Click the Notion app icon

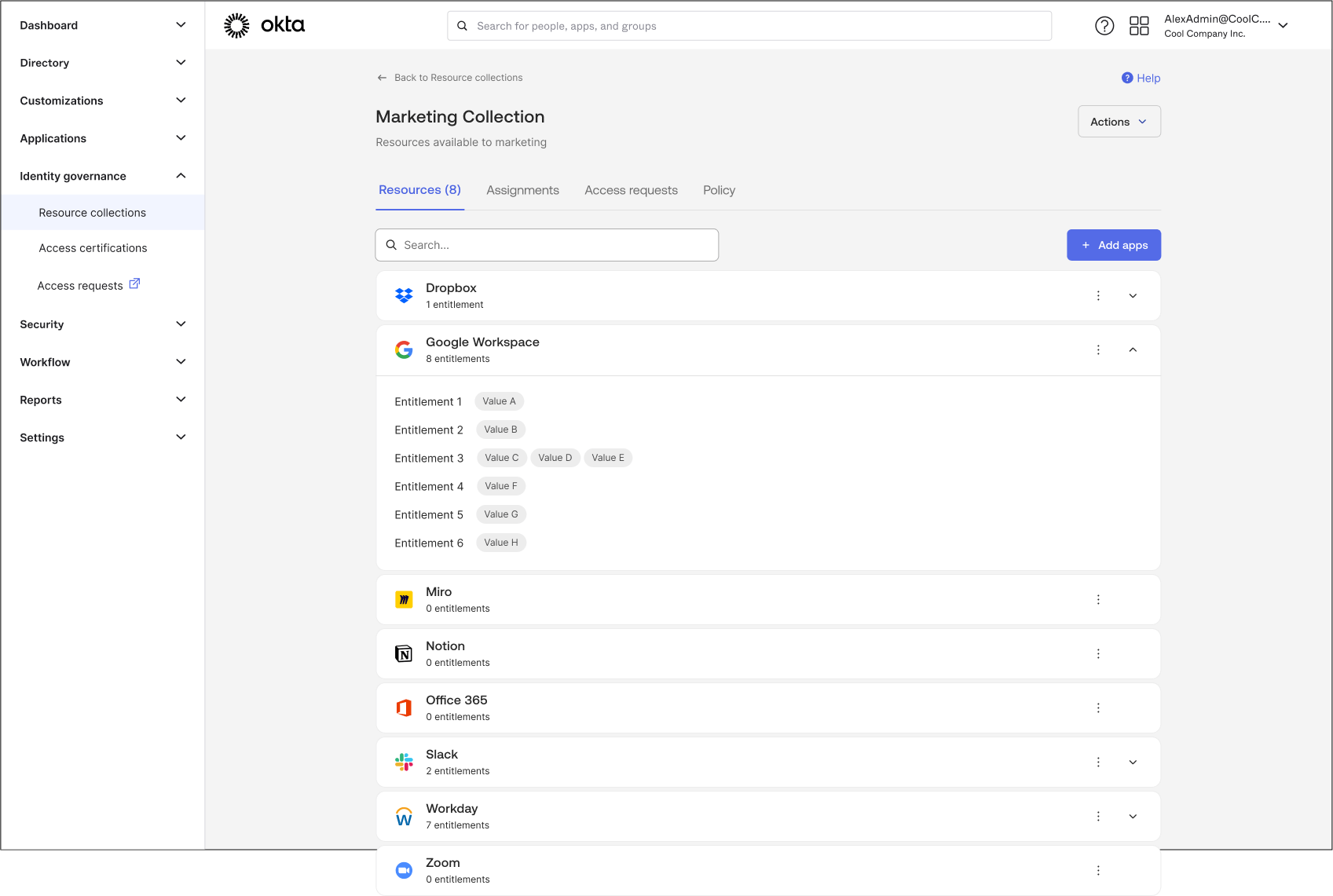tap(404, 653)
